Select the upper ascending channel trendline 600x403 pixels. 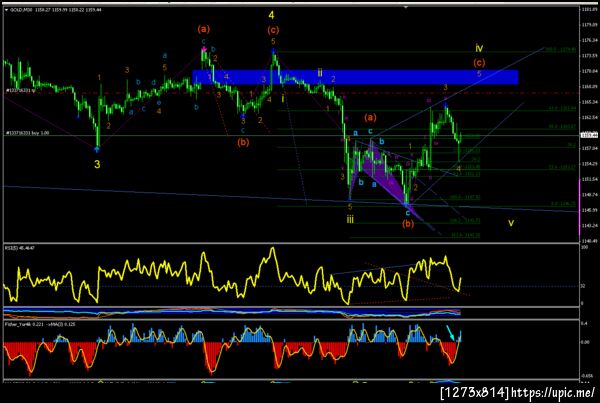pos(457,93)
